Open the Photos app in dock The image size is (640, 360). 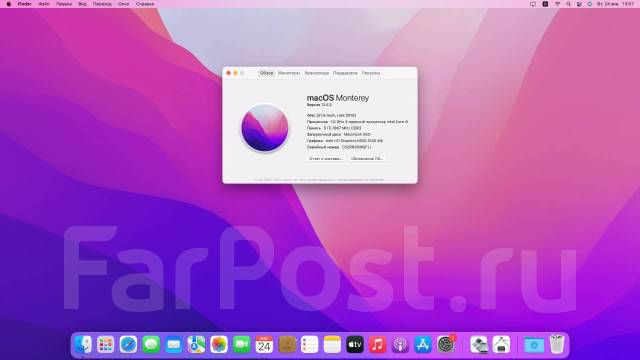pos(219,344)
